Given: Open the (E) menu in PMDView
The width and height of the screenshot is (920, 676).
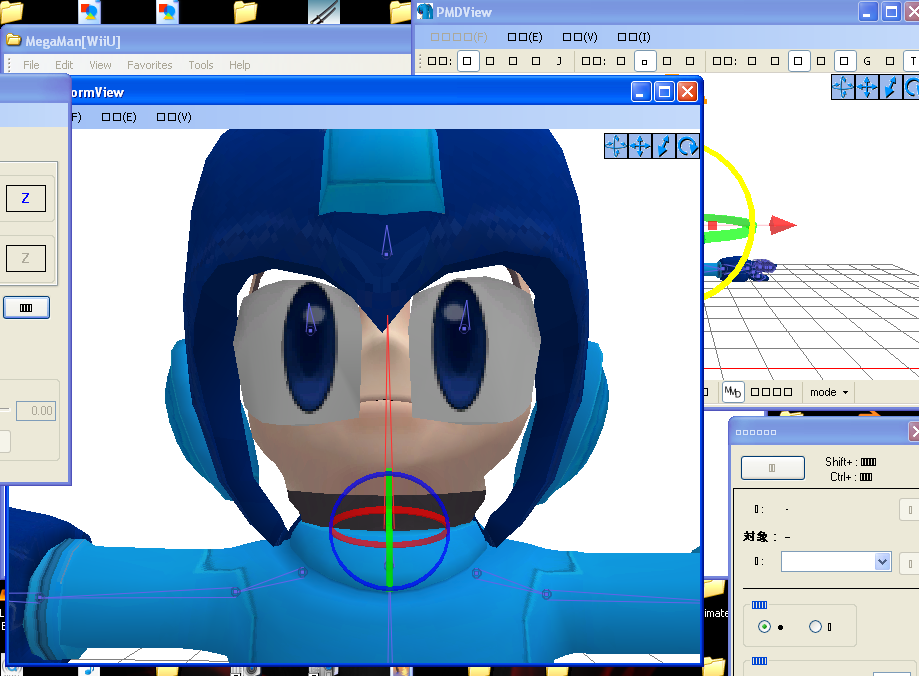Looking at the screenshot, I should (525, 37).
